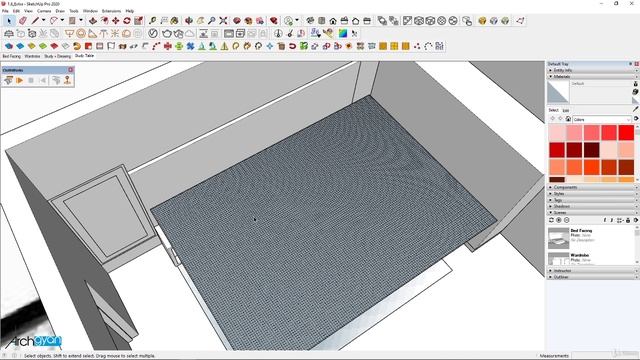Select the Rectangle shape tool
Image resolution: width=640 pixels, height=360 pixels.
pos(72,21)
